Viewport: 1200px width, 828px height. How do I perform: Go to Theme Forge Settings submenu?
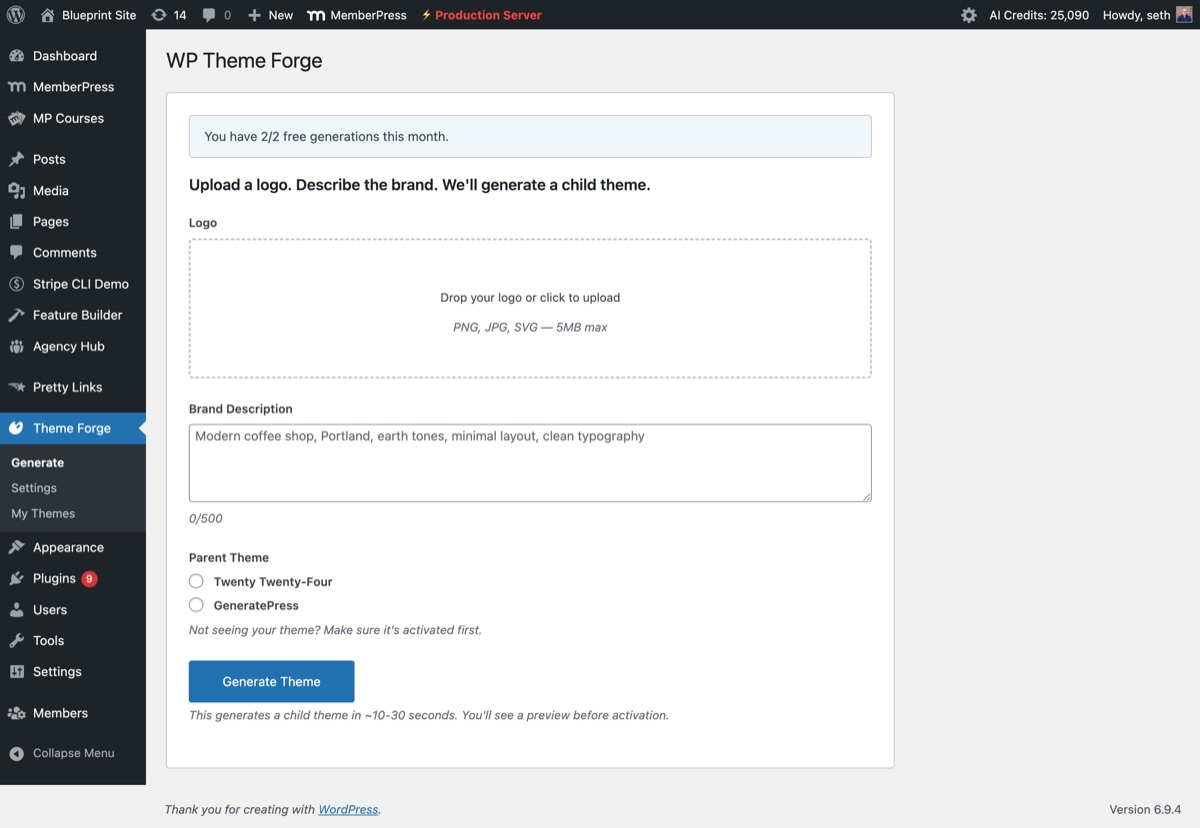tap(34, 488)
